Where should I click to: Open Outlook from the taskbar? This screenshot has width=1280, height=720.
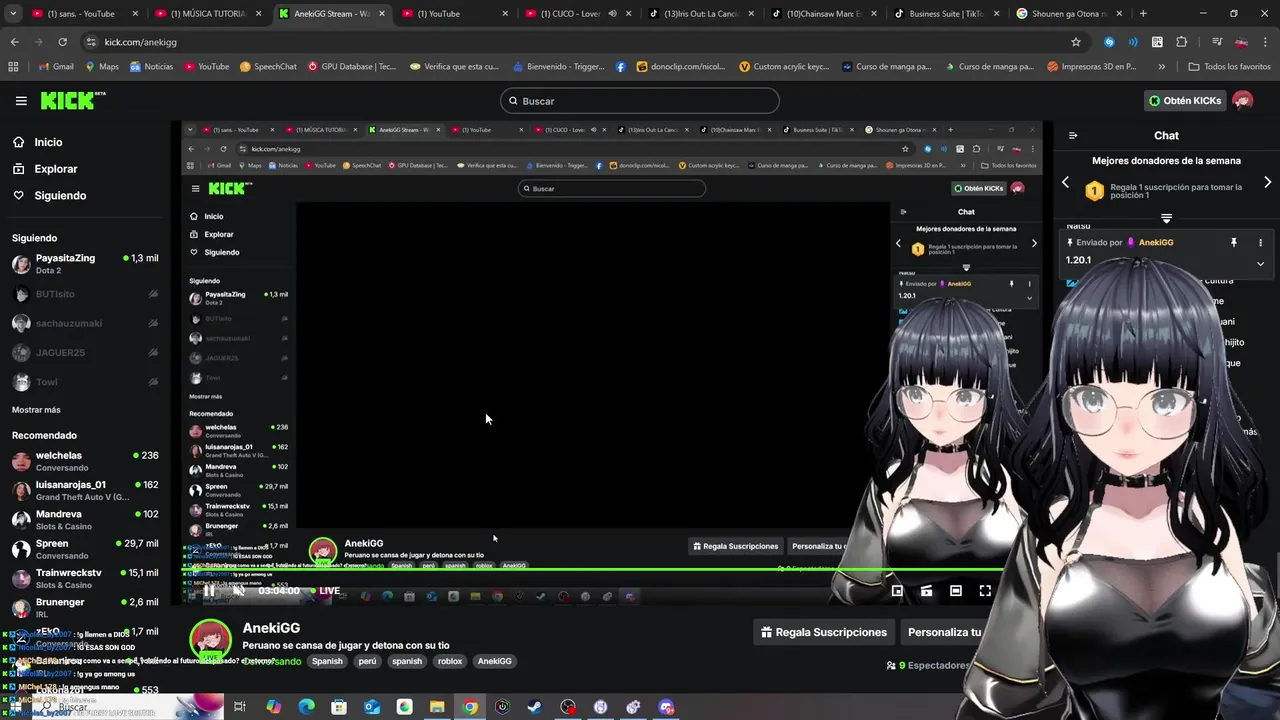coord(372,707)
